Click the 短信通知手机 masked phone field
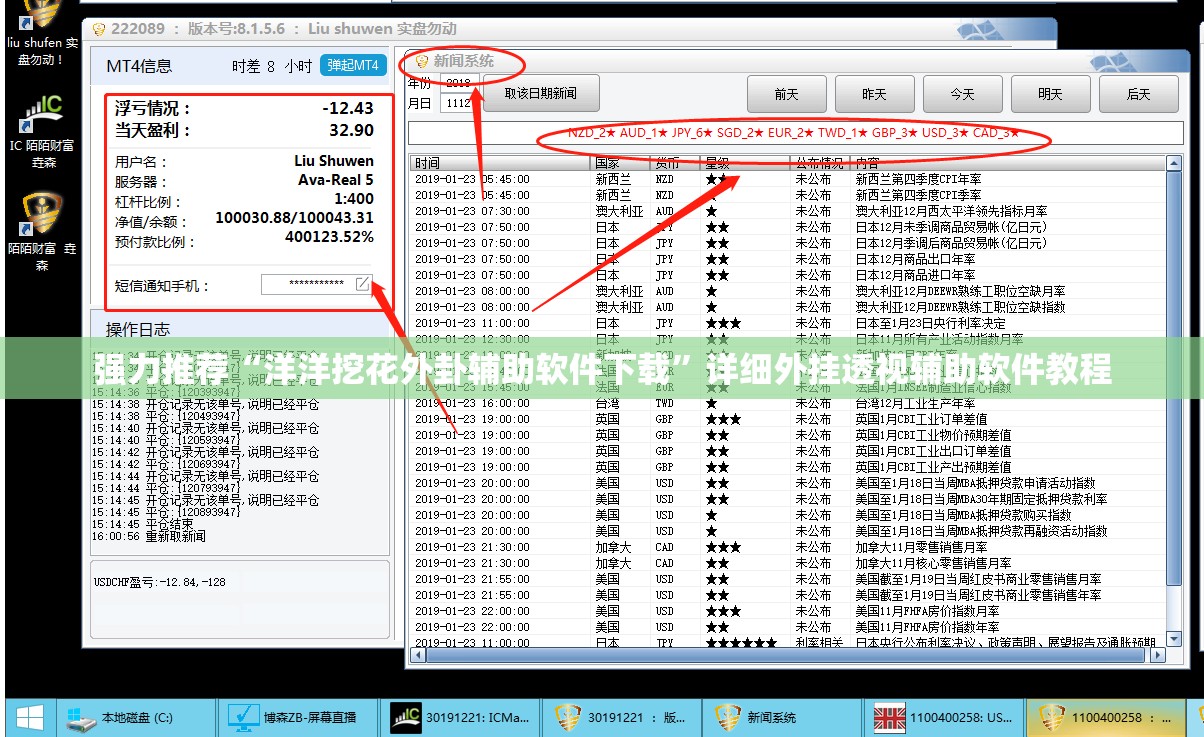 pos(316,284)
